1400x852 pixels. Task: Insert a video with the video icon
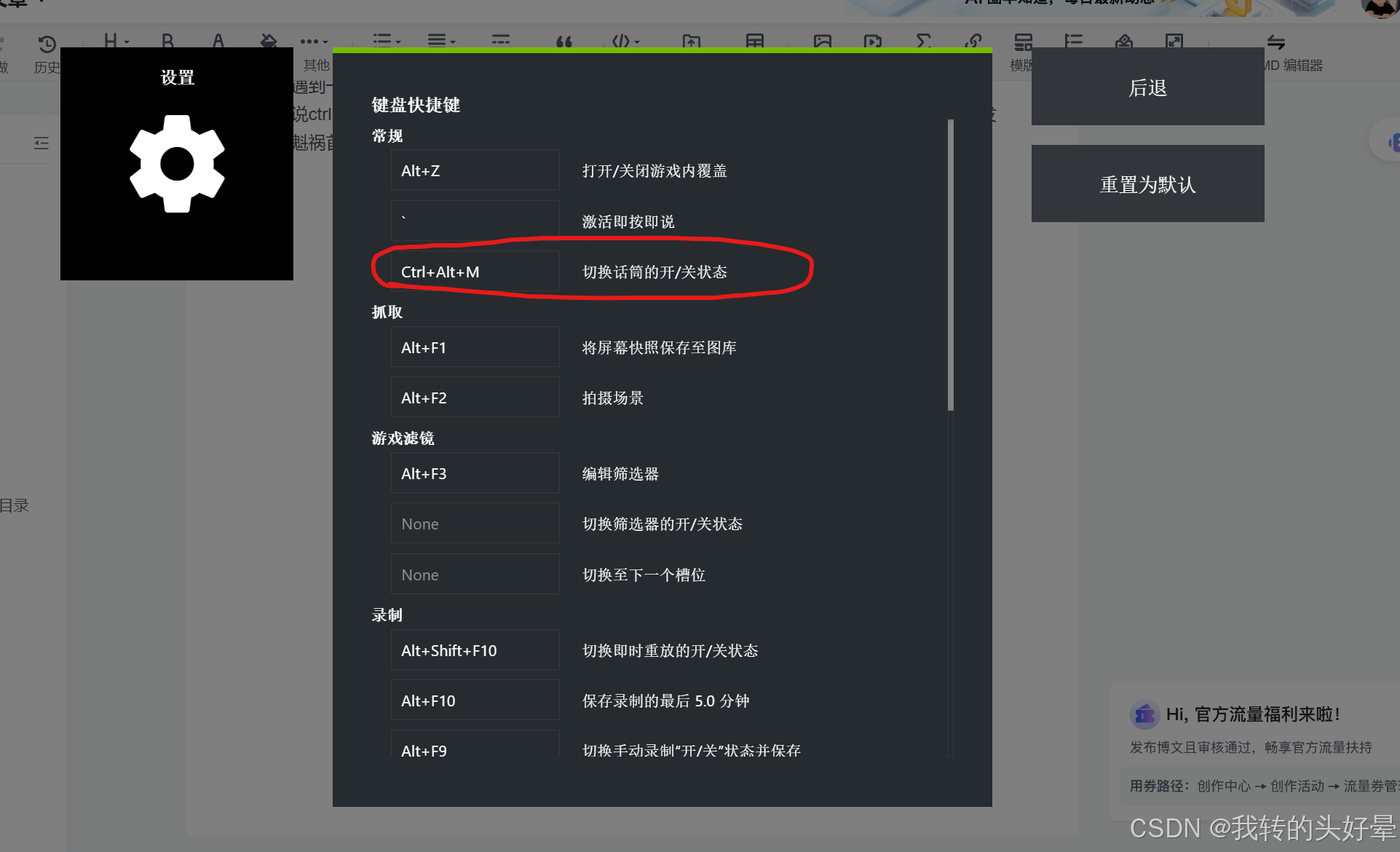coord(872,42)
